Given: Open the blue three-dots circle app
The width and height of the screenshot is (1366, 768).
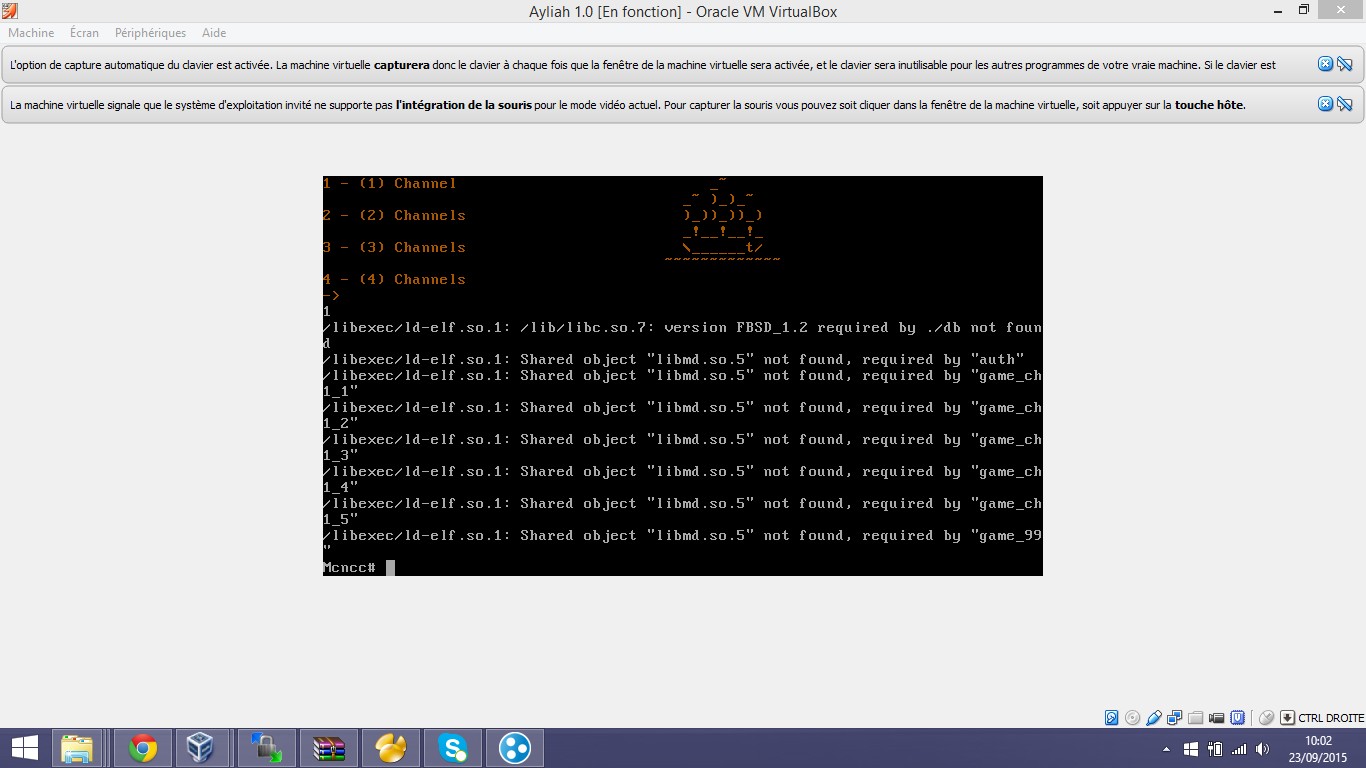Looking at the screenshot, I should 514,748.
